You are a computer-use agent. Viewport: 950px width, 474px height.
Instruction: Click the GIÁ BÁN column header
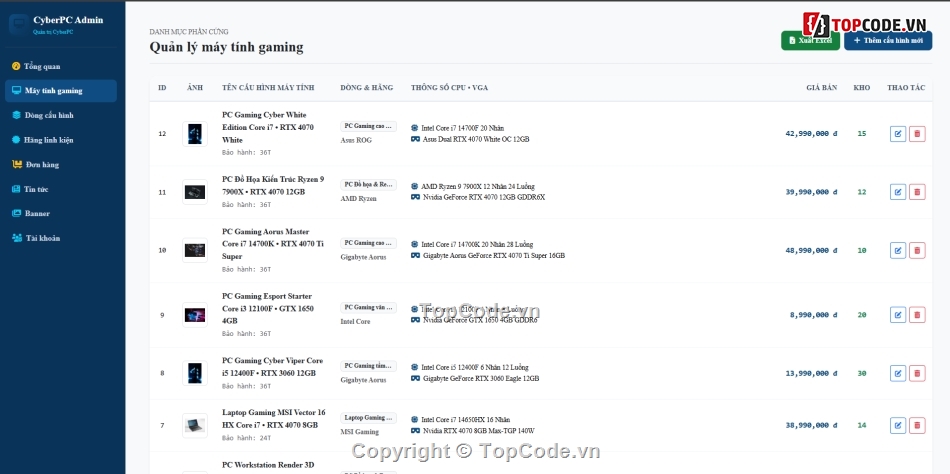[822, 88]
